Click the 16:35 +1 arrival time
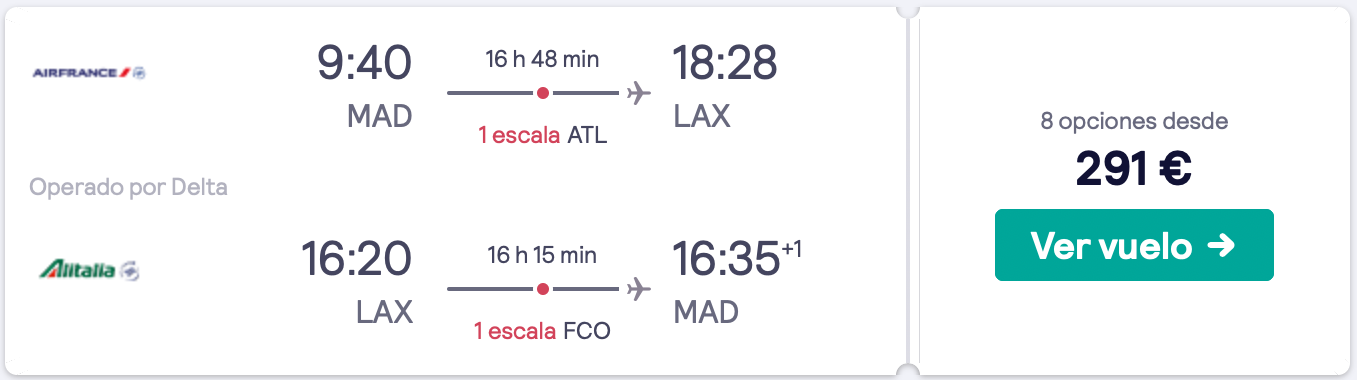 pos(737,260)
